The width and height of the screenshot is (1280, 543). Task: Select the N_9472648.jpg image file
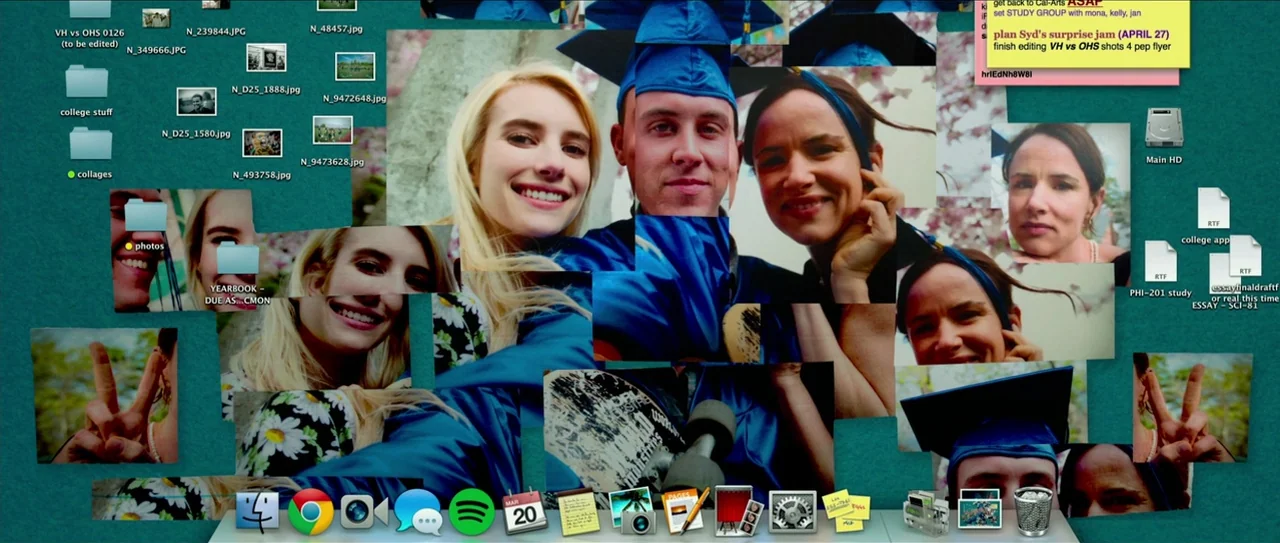(355, 67)
